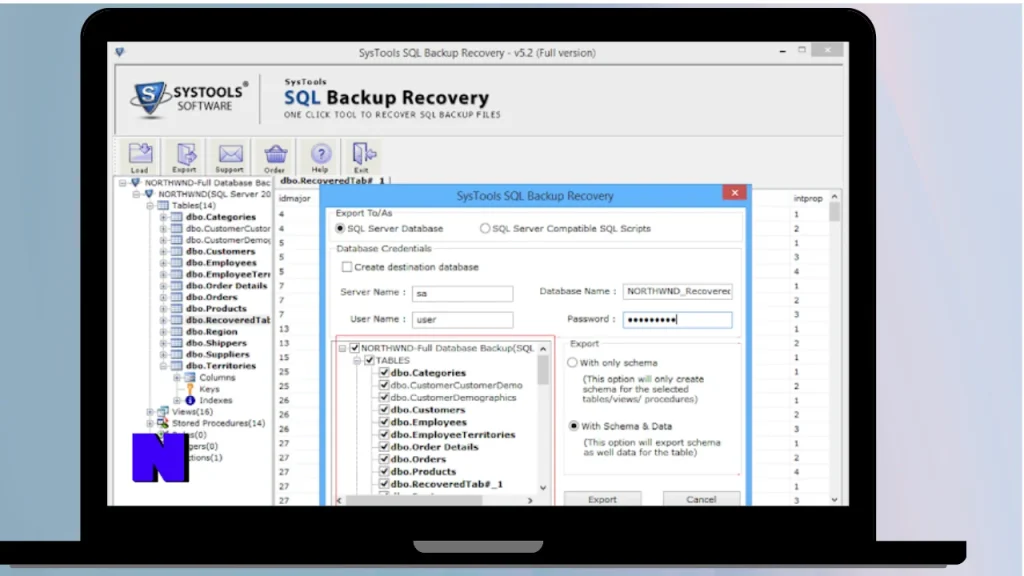
Task: Switch to dbo.RecoveredTab#_1 tab
Action: pos(333,180)
